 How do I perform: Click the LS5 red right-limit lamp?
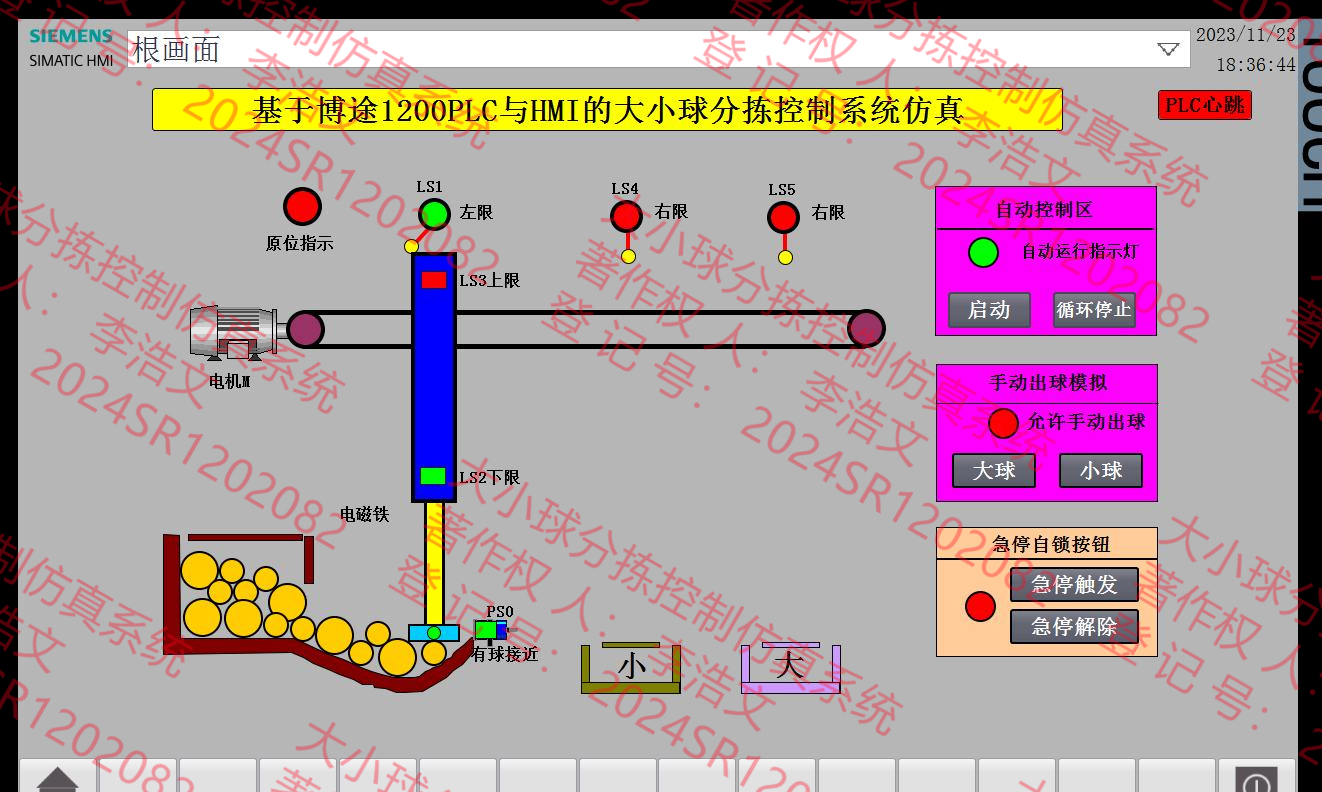[783, 217]
